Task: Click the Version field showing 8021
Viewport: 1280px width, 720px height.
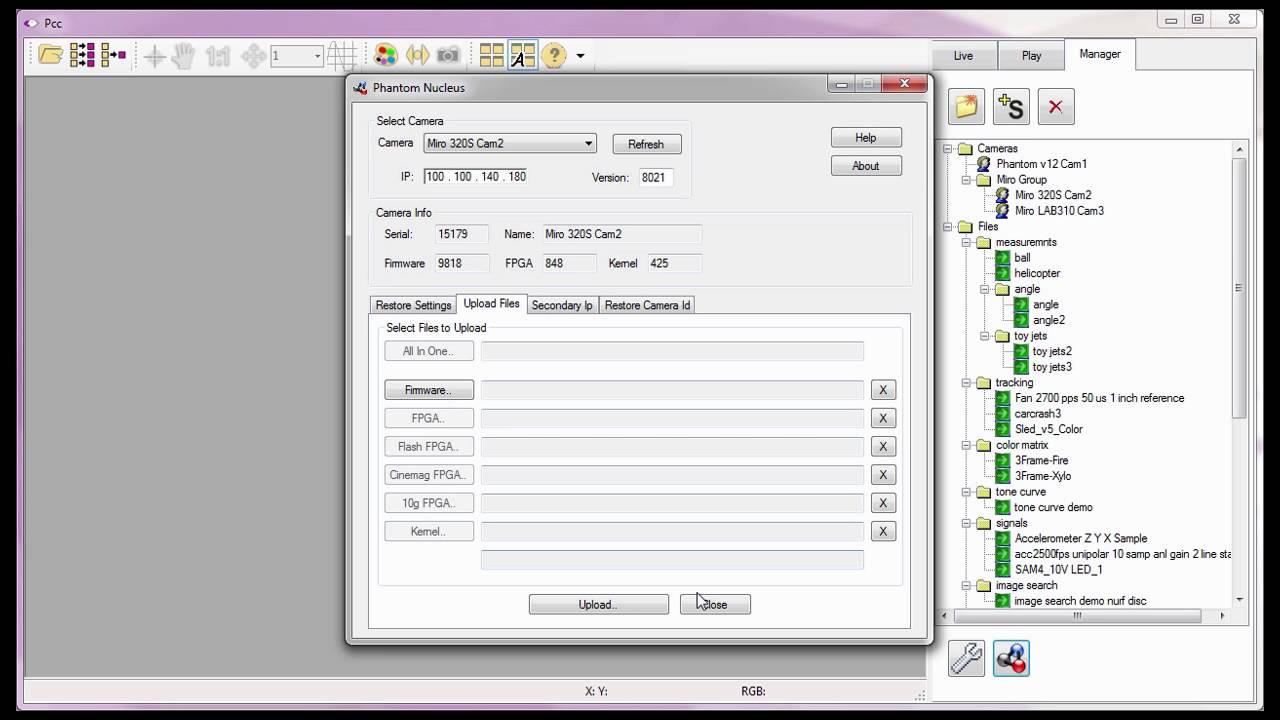Action: tap(655, 177)
